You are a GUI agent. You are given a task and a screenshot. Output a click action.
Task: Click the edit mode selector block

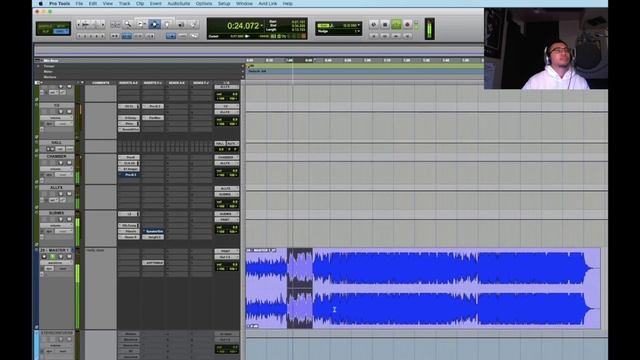pos(53,28)
